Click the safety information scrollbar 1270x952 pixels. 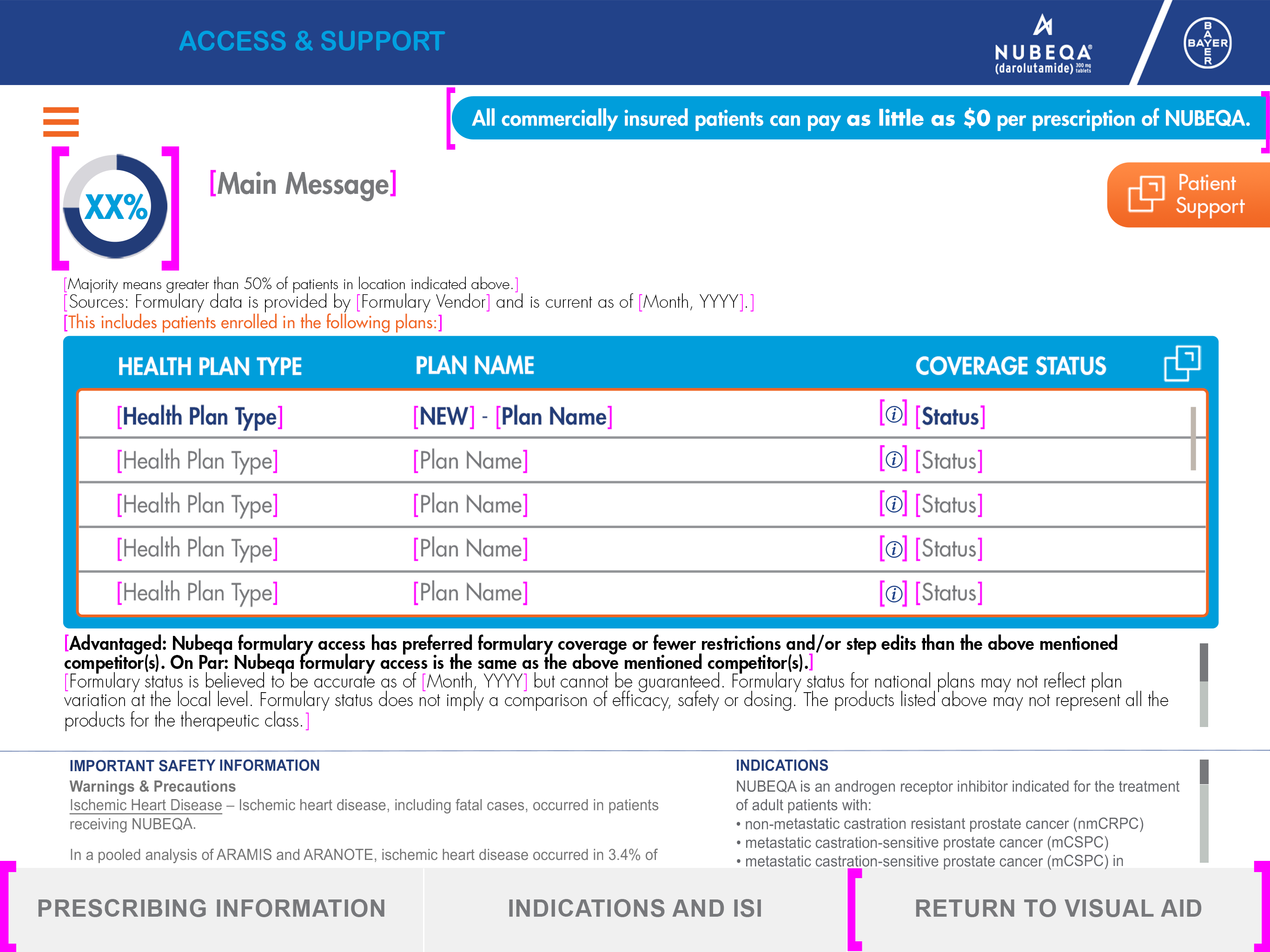1204,811
